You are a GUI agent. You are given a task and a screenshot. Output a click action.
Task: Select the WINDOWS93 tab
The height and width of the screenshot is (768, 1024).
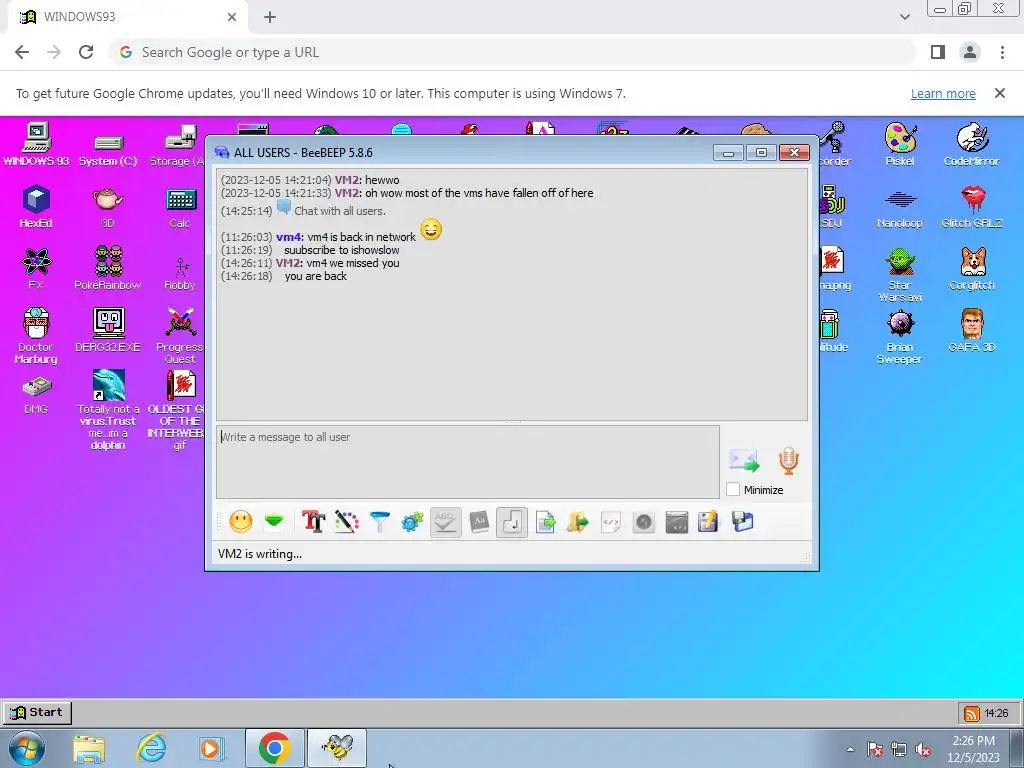tap(127, 17)
